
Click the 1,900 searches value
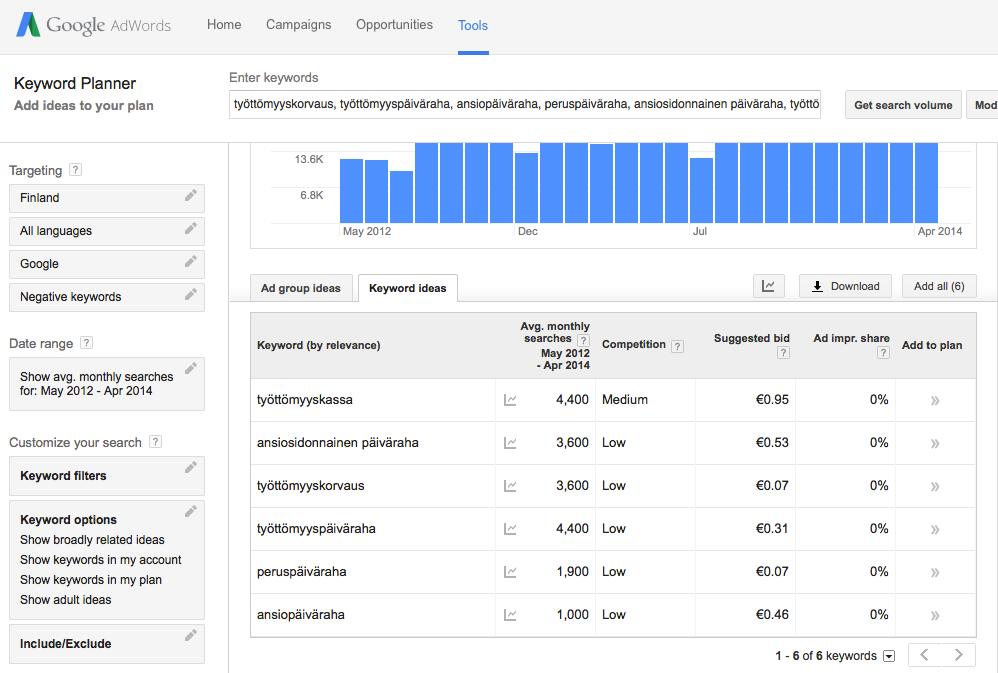point(572,572)
